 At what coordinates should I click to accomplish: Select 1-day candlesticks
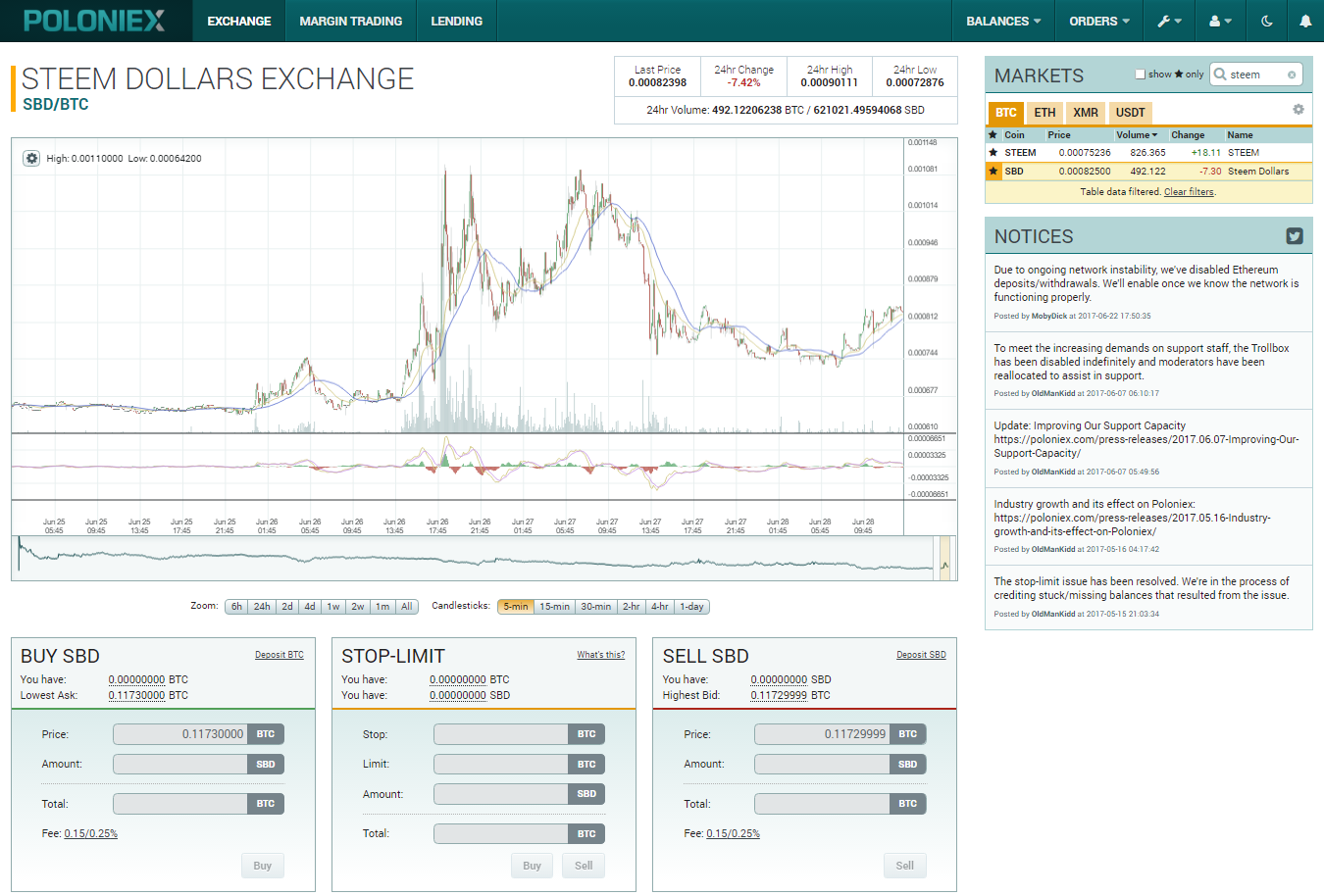(x=692, y=607)
